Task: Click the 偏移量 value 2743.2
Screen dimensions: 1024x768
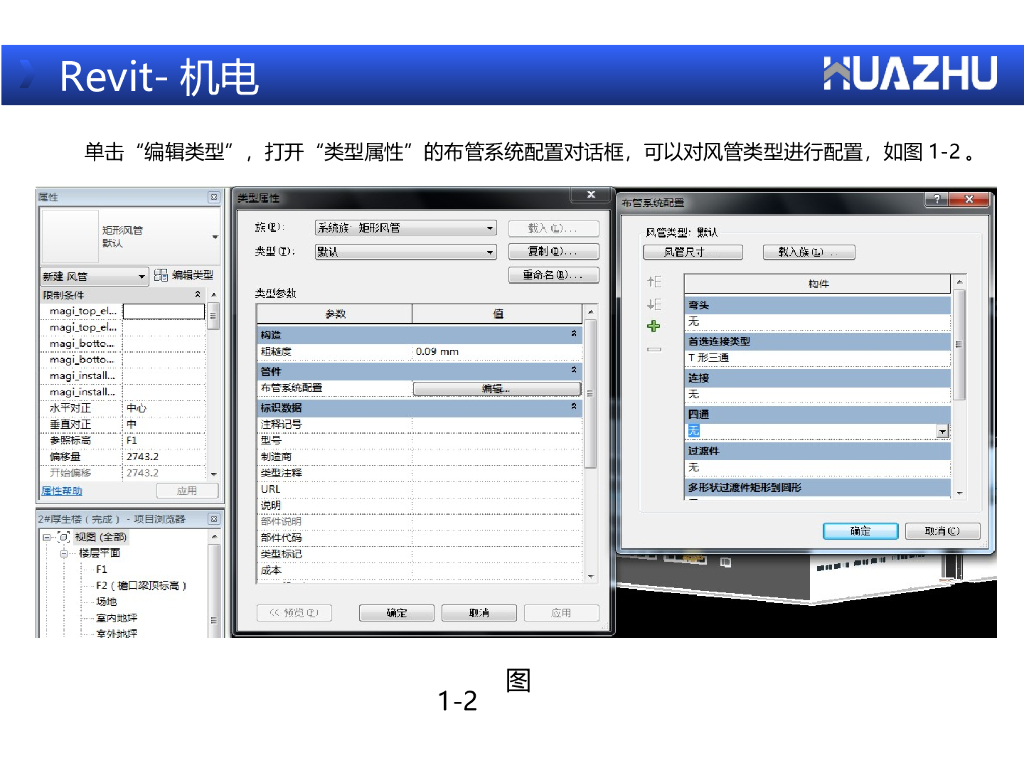Action: pos(164,456)
